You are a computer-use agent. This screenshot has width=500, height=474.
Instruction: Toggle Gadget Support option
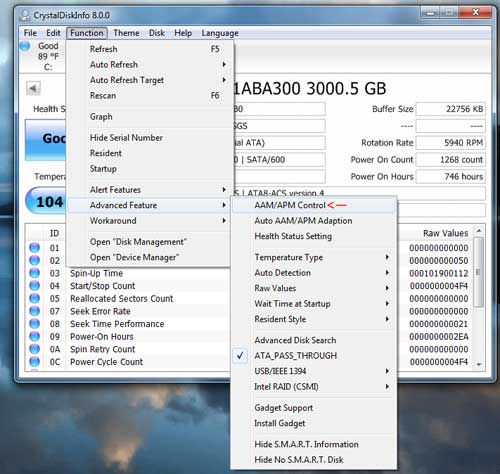[314, 408]
